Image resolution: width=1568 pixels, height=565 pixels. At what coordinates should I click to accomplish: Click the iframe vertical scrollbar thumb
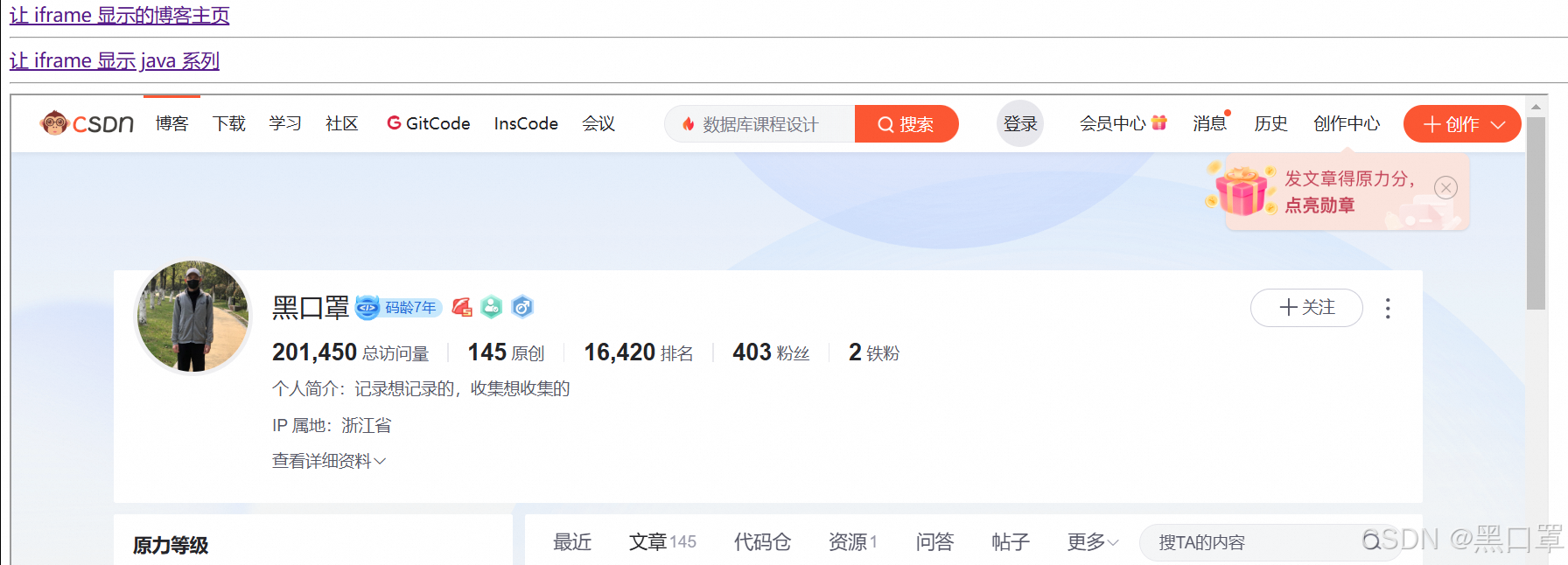[x=1536, y=213]
